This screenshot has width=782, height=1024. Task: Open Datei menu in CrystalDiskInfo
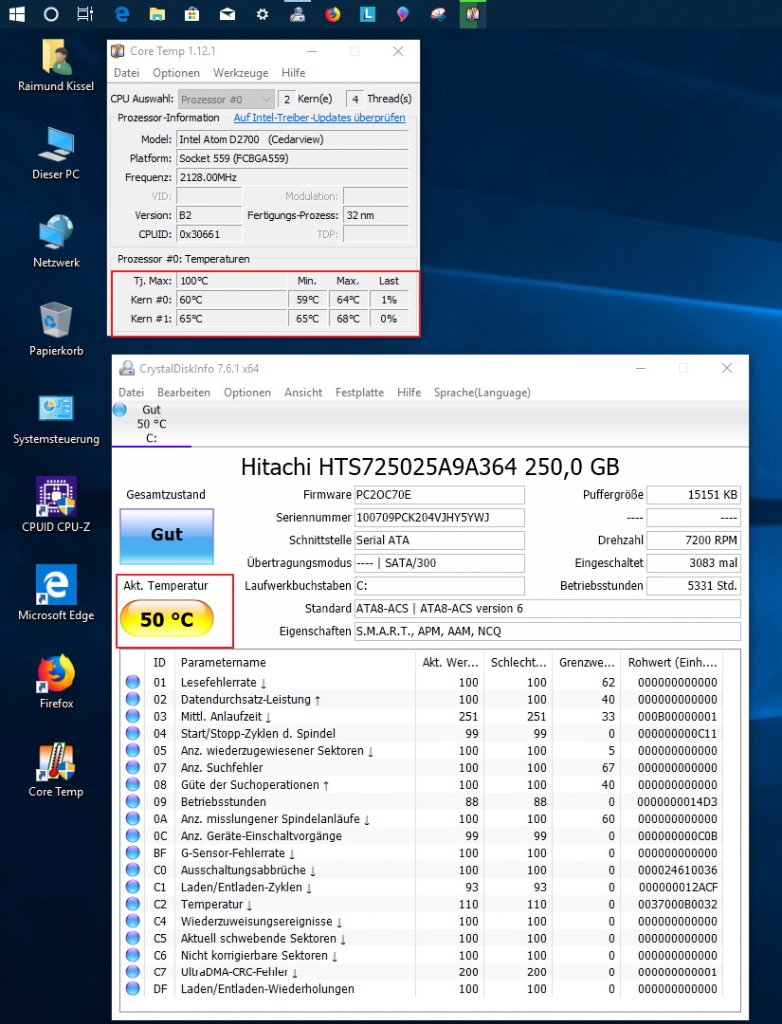point(131,392)
